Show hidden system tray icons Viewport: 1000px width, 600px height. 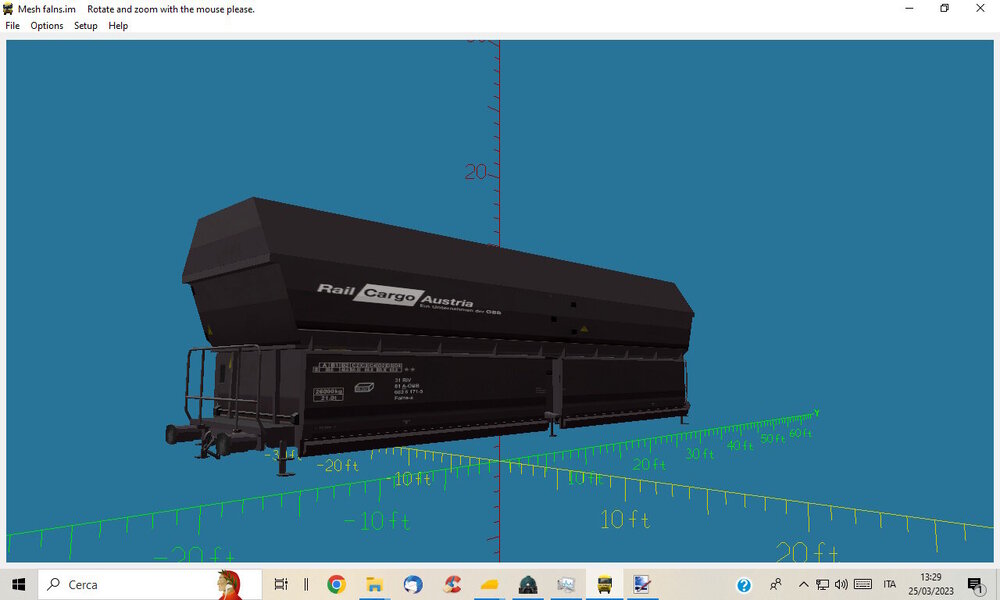pos(804,584)
